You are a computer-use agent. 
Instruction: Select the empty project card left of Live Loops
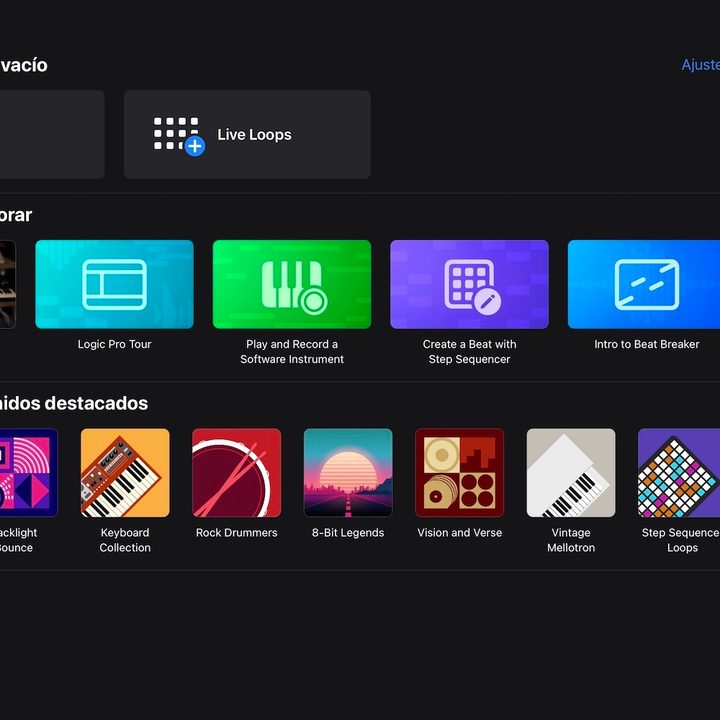[52, 135]
